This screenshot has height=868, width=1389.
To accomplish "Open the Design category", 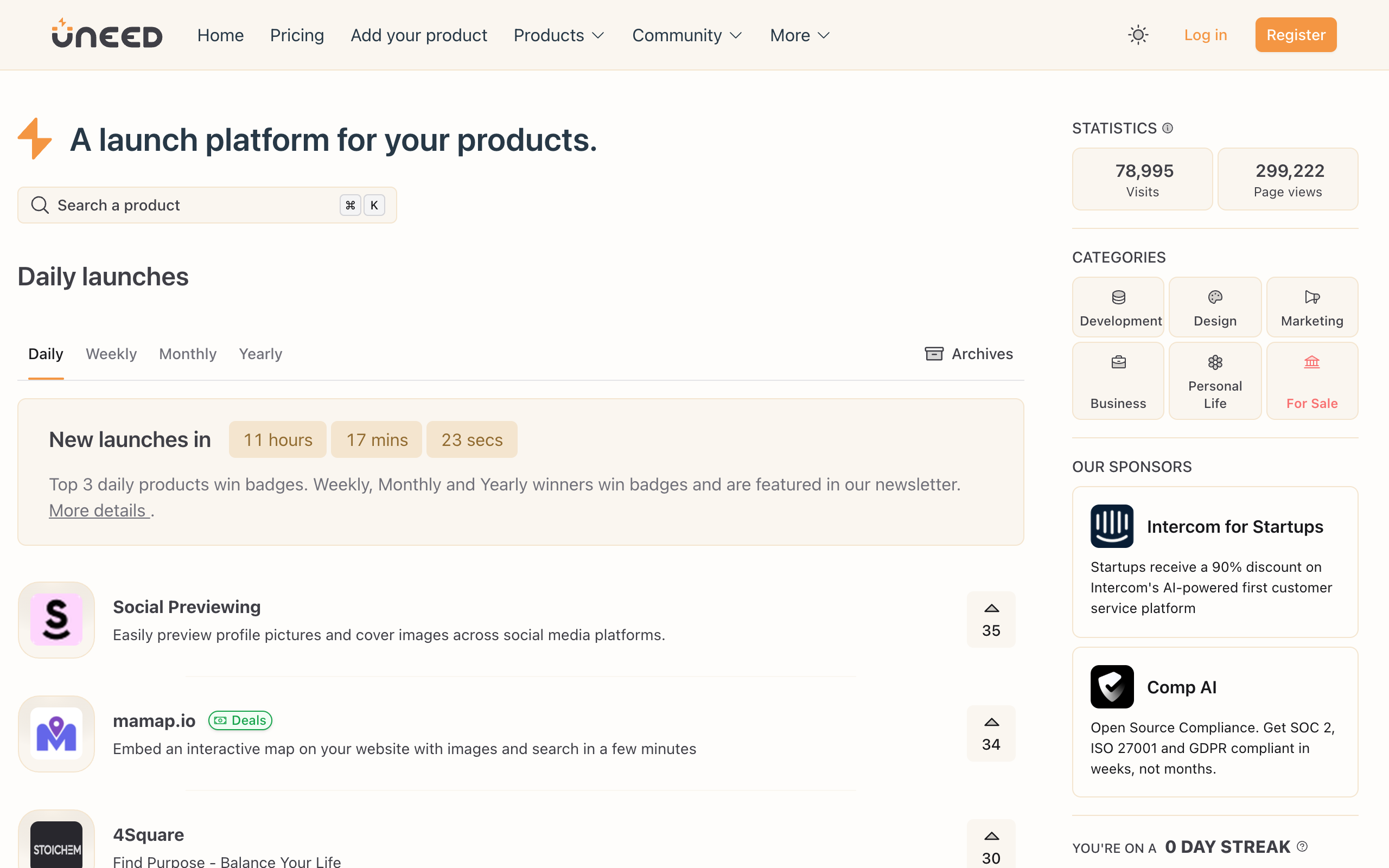I will (1214, 307).
